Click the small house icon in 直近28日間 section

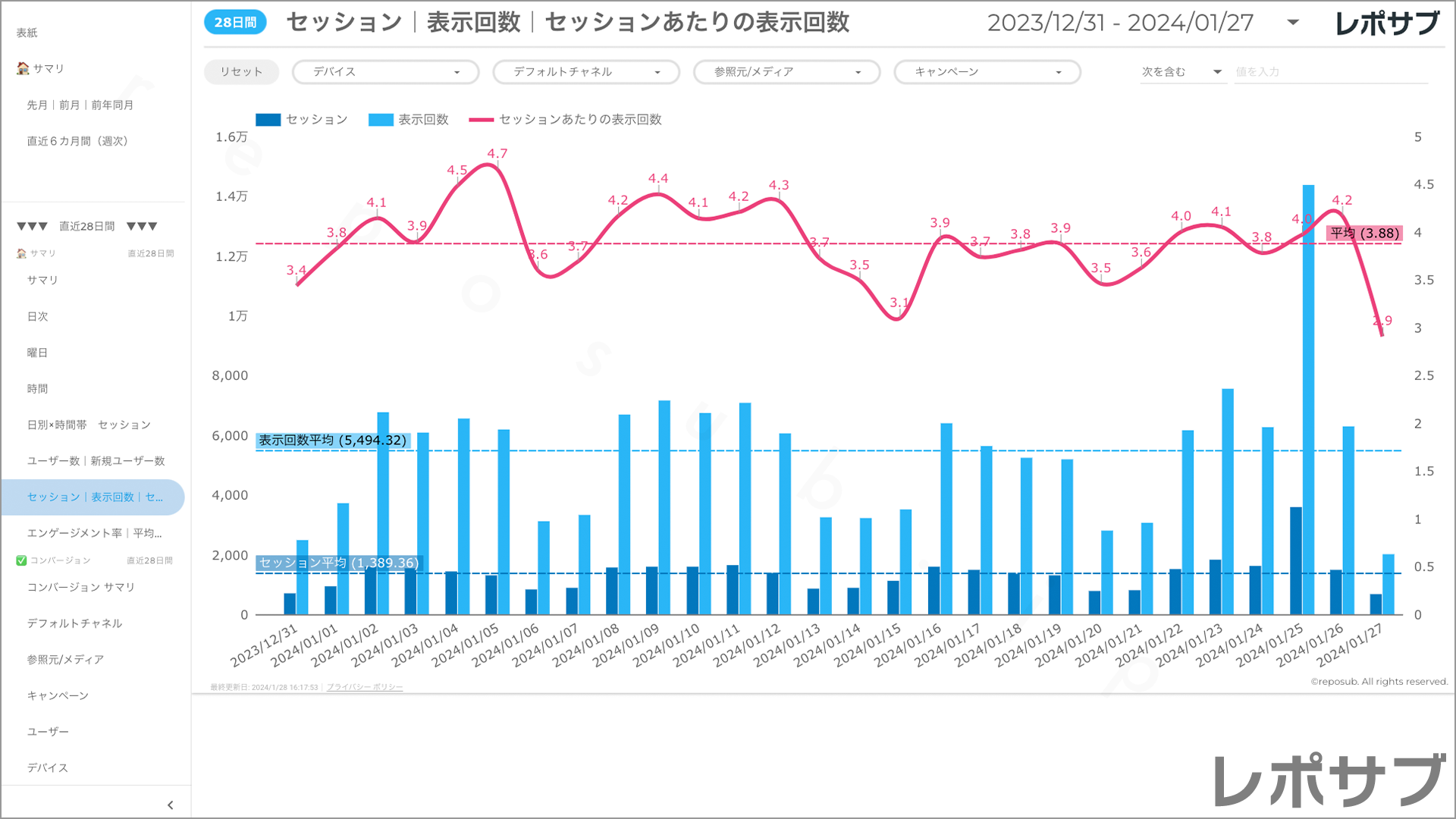21,253
